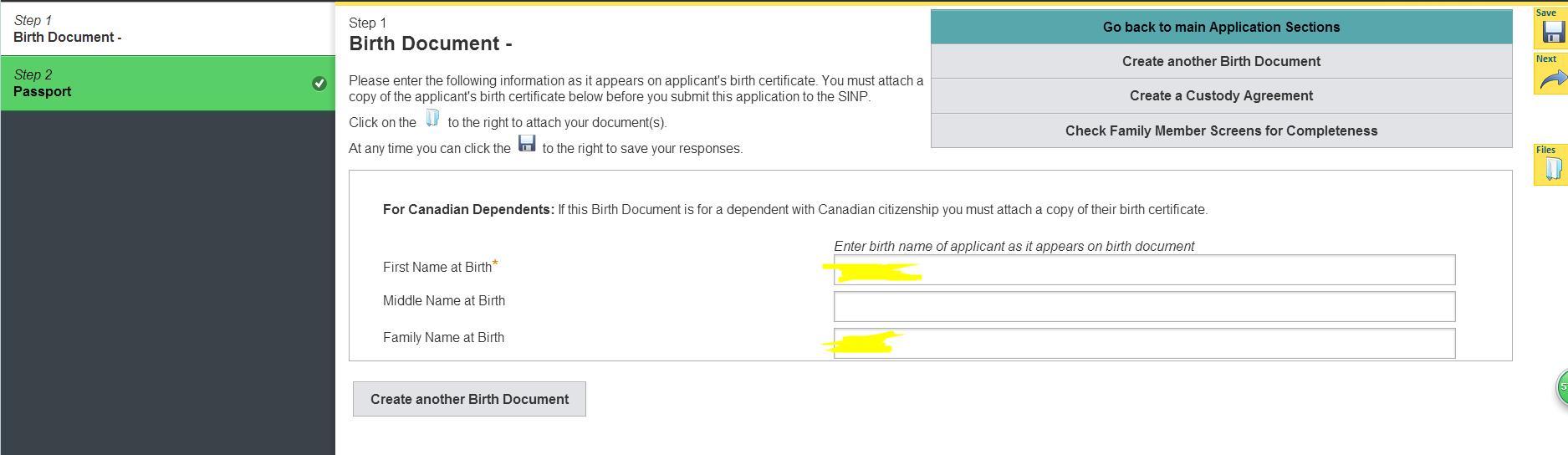This screenshot has height=455, width=1568.
Task: Choose Create another Birth Document menu item
Action: tap(1221, 61)
